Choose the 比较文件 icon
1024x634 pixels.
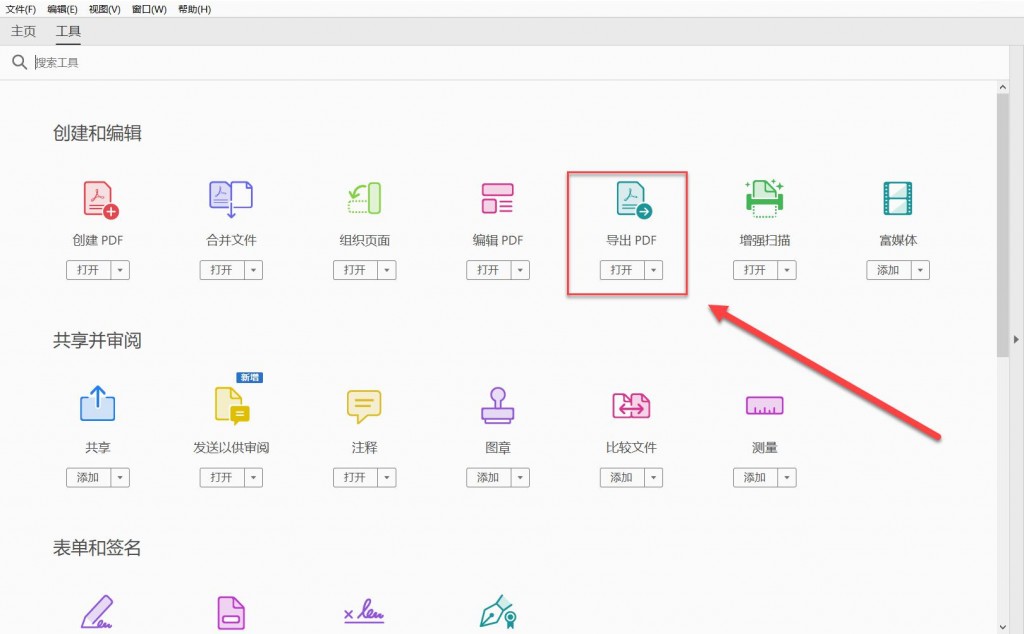[631, 405]
